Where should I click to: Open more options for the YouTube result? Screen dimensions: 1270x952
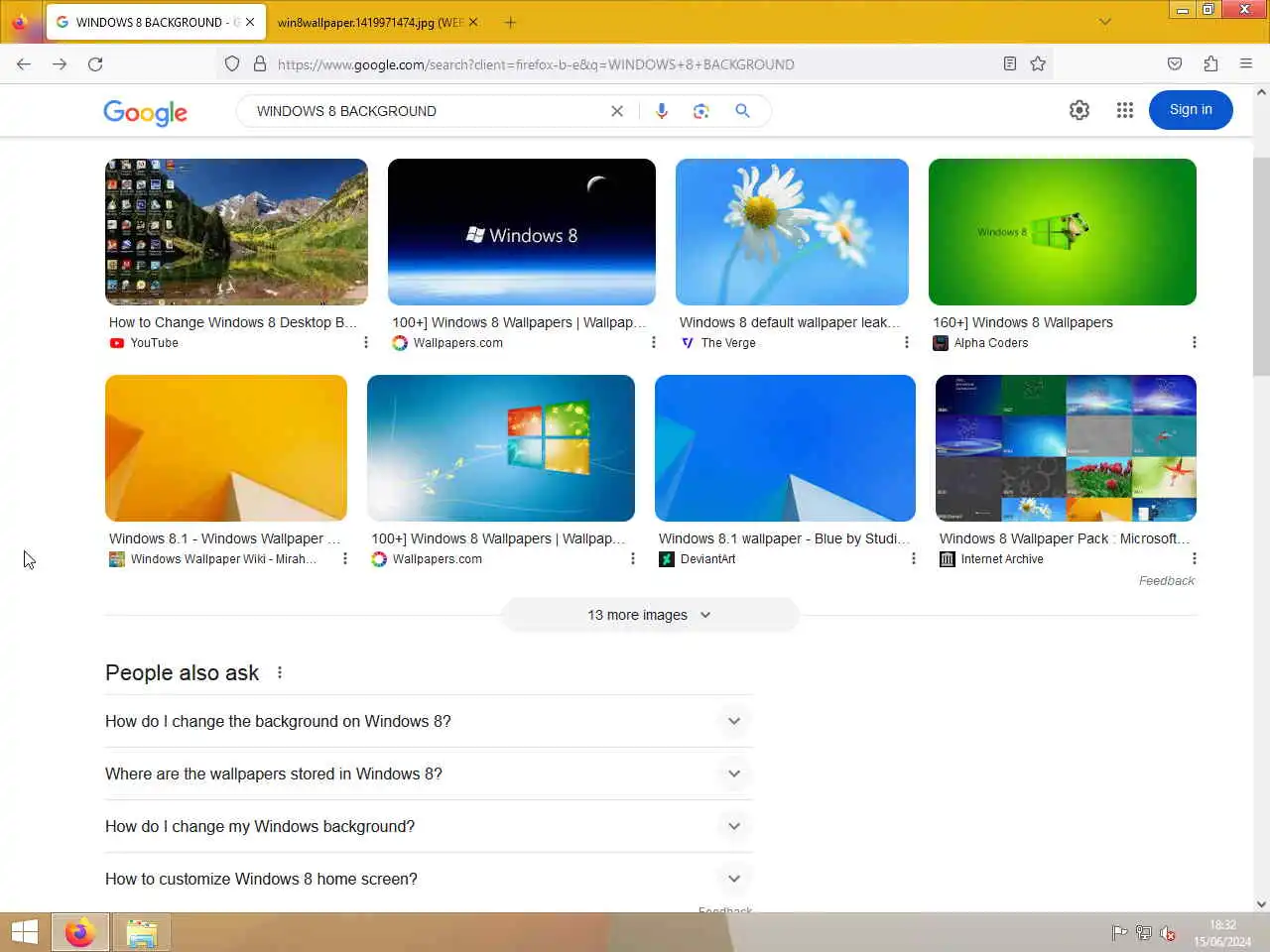366,342
